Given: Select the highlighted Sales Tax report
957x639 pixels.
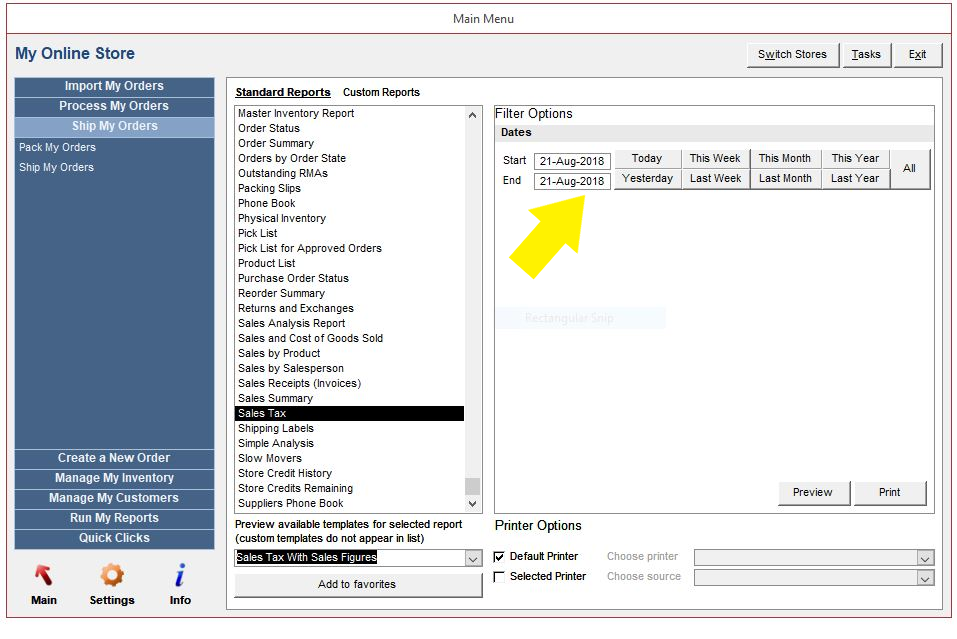Looking at the screenshot, I should (x=349, y=414).
